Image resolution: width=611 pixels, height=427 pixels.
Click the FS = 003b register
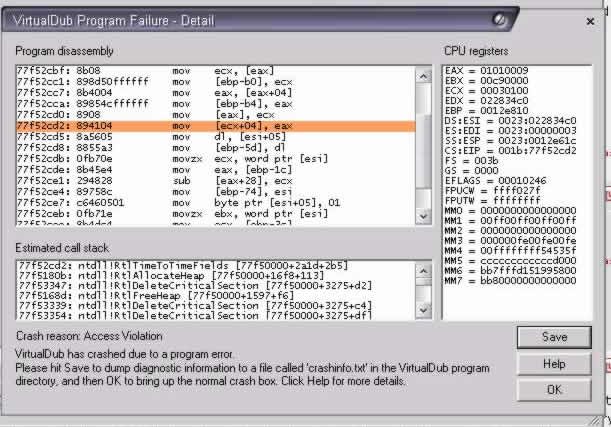coord(471,161)
